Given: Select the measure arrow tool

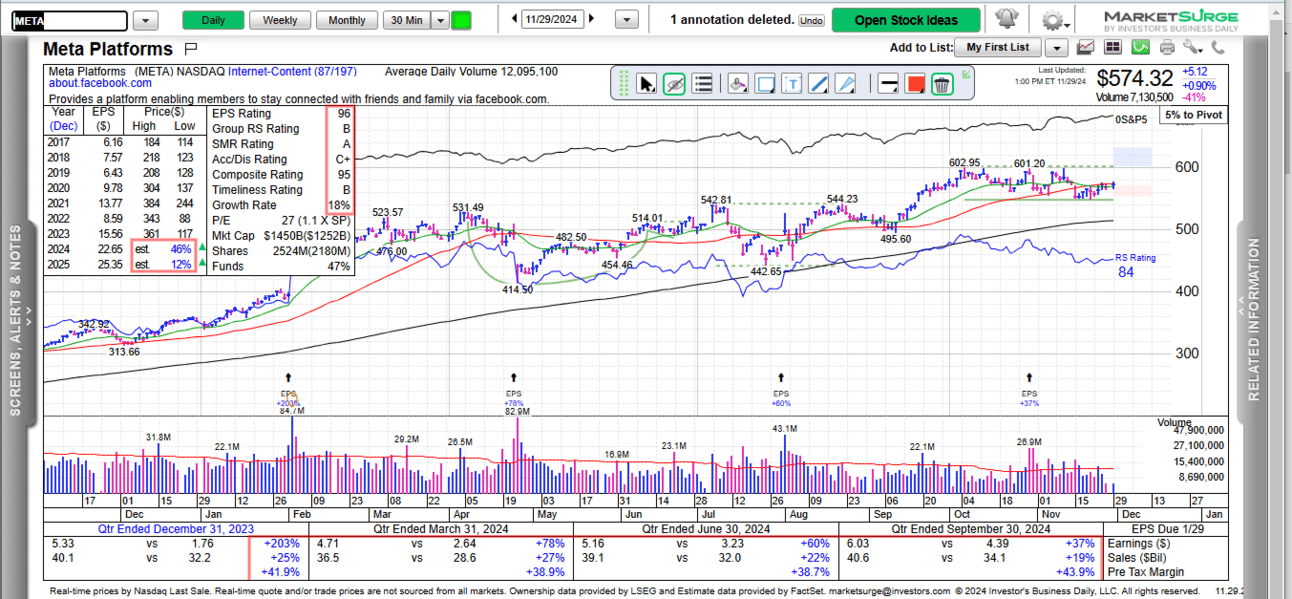Looking at the screenshot, I should coord(846,84).
